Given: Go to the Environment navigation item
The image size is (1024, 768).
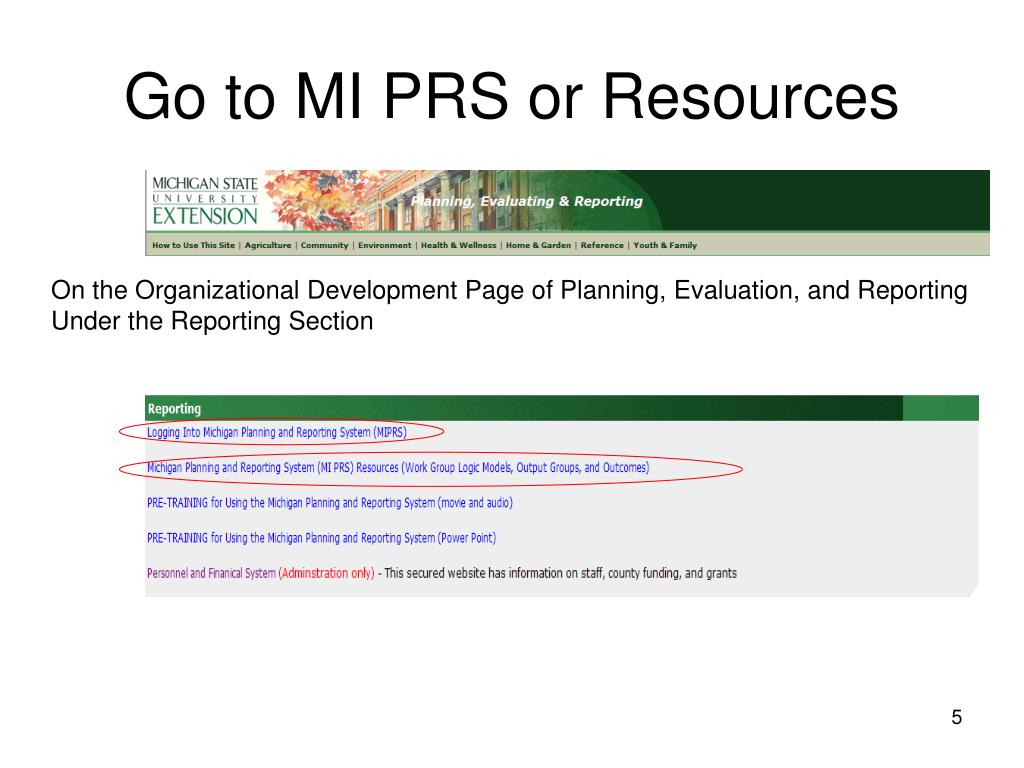Looking at the screenshot, I should pos(385,246).
